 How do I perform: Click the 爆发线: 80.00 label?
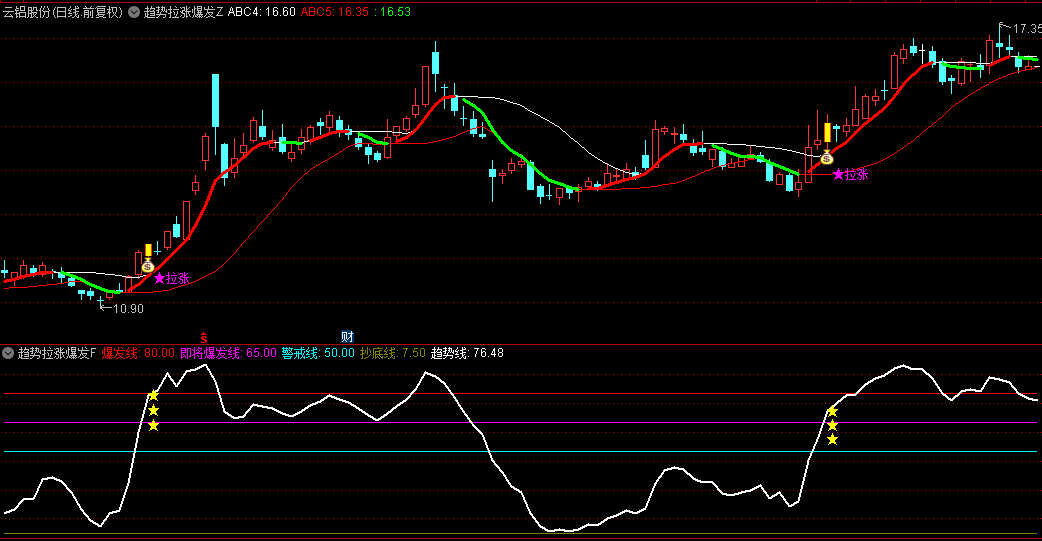(x=138, y=353)
